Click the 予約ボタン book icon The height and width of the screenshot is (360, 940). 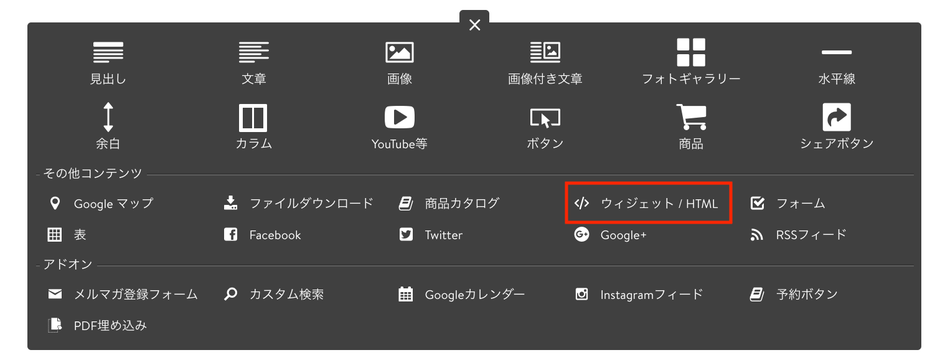coord(757,294)
